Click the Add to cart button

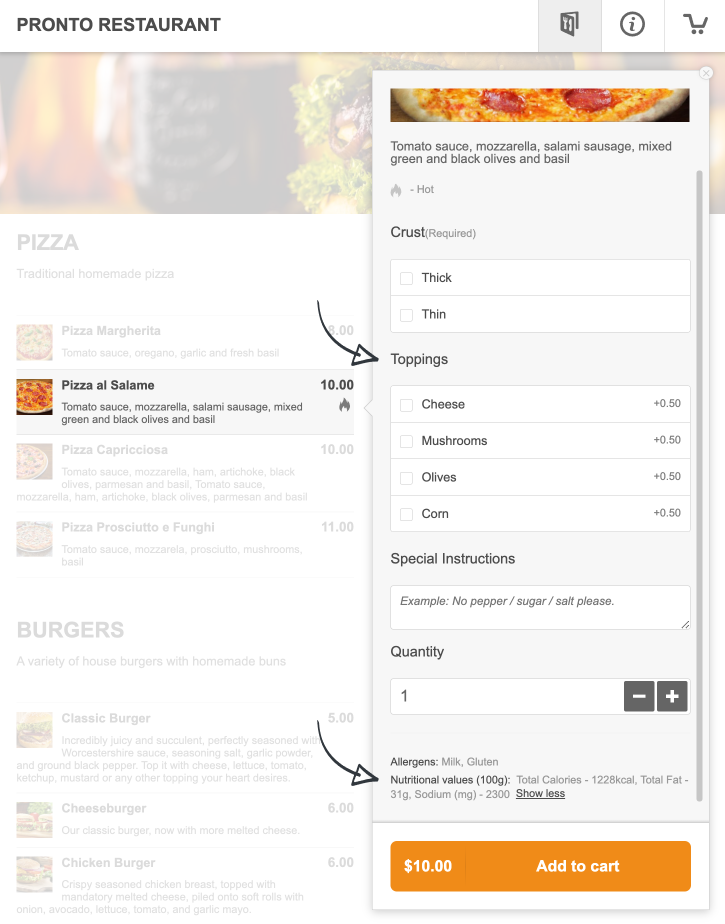541,866
